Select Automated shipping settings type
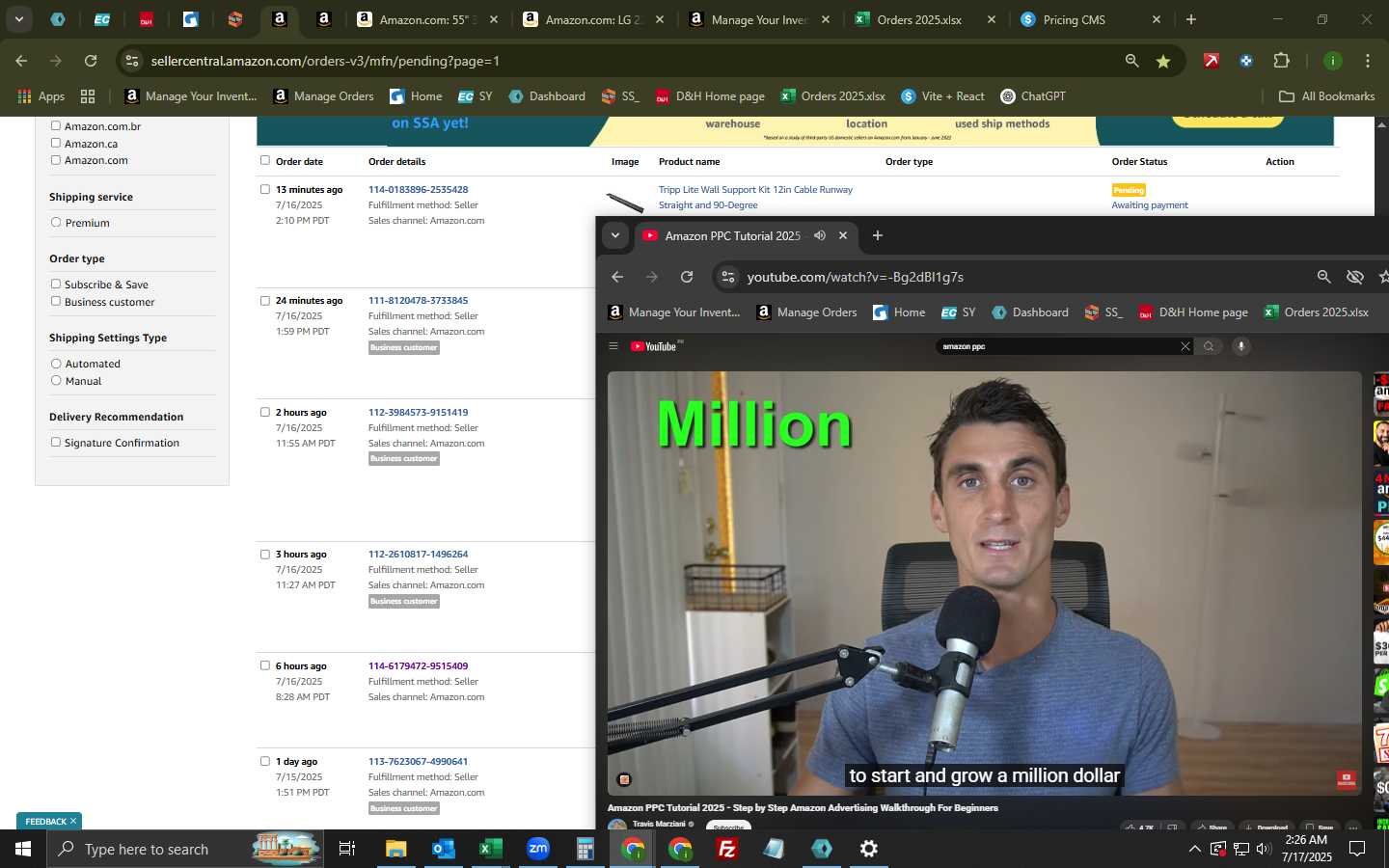The height and width of the screenshot is (868, 1389). pyautogui.click(x=56, y=364)
